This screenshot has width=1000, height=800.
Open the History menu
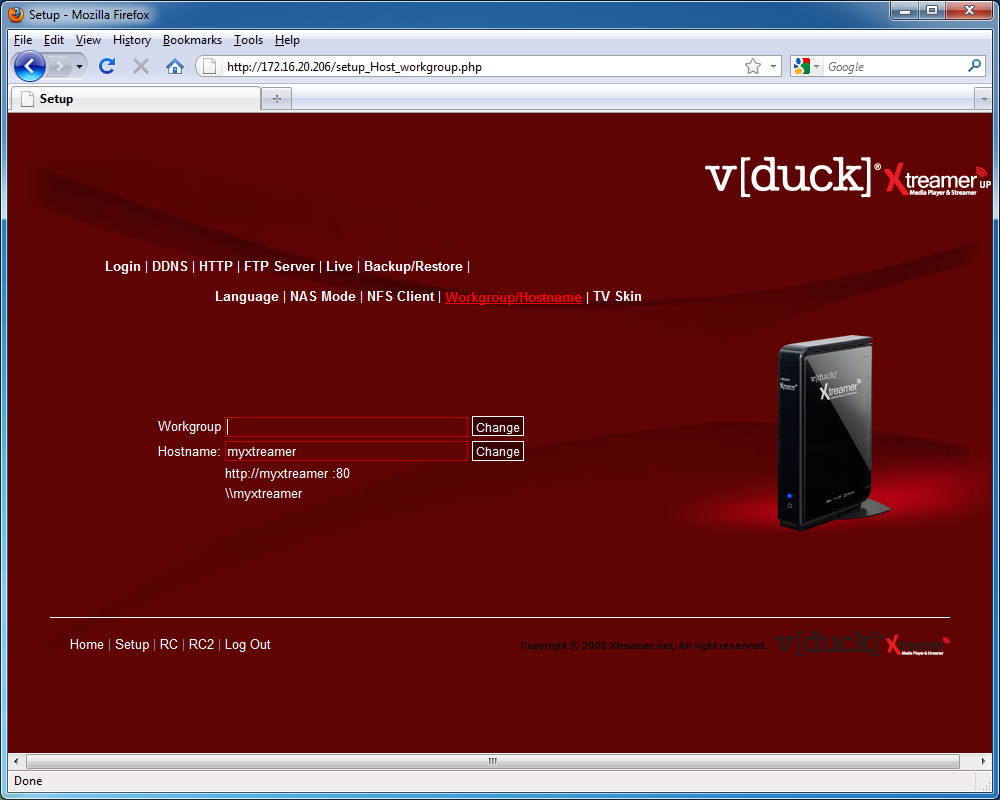(x=131, y=40)
